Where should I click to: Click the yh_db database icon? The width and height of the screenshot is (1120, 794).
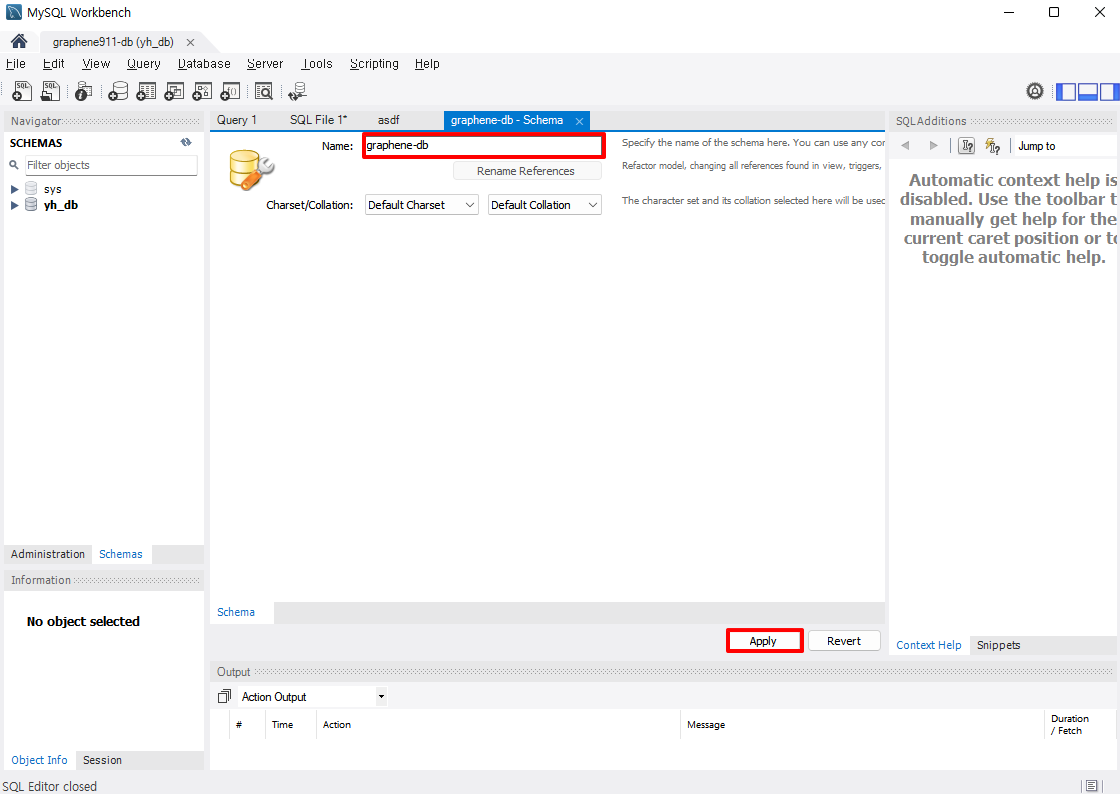click(x=31, y=205)
